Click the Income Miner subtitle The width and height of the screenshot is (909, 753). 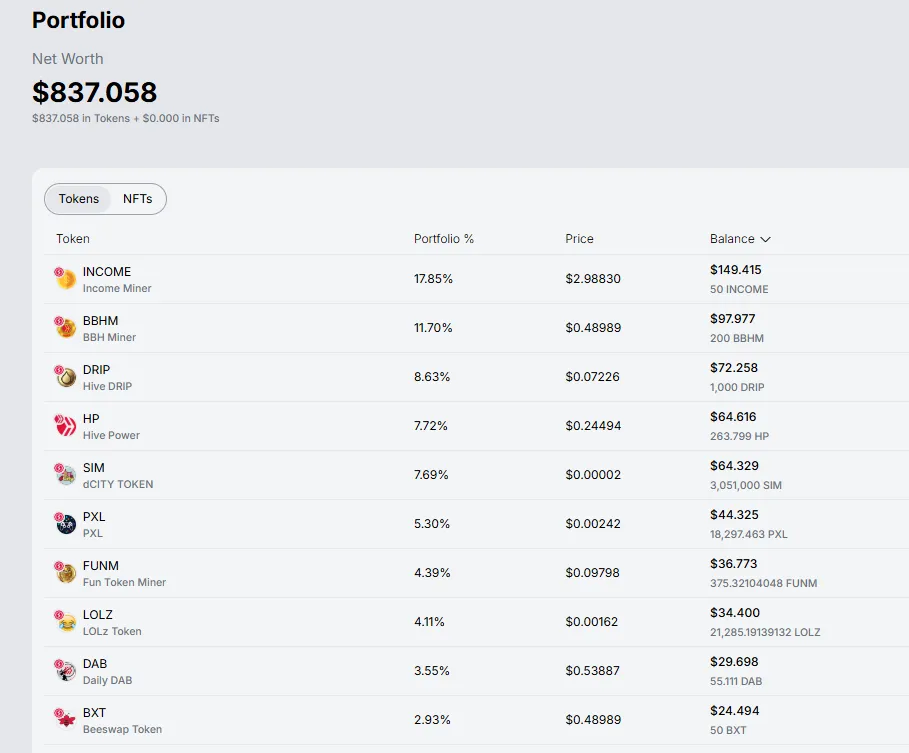click(x=117, y=288)
